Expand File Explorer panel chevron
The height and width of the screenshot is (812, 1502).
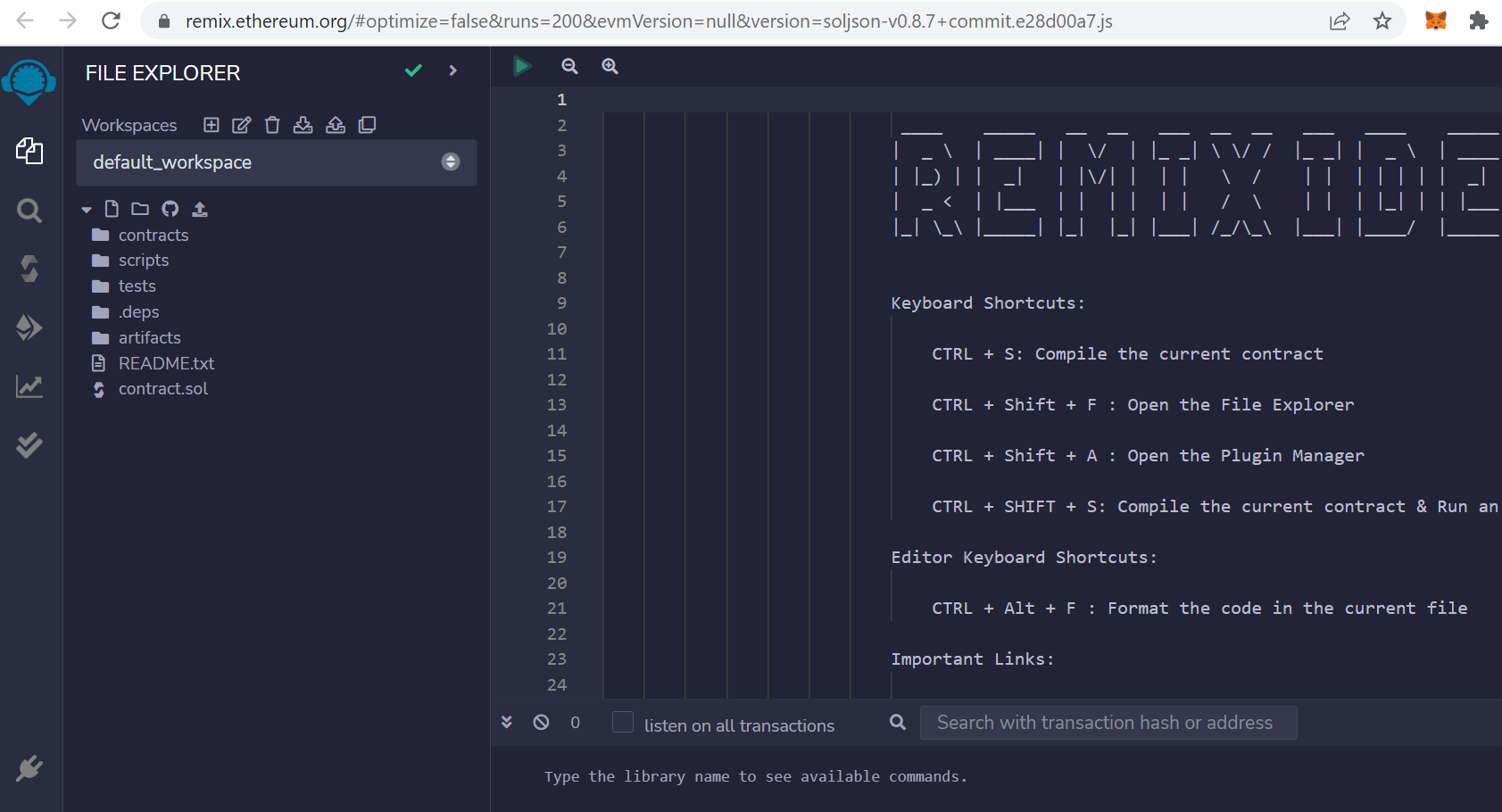click(x=453, y=70)
